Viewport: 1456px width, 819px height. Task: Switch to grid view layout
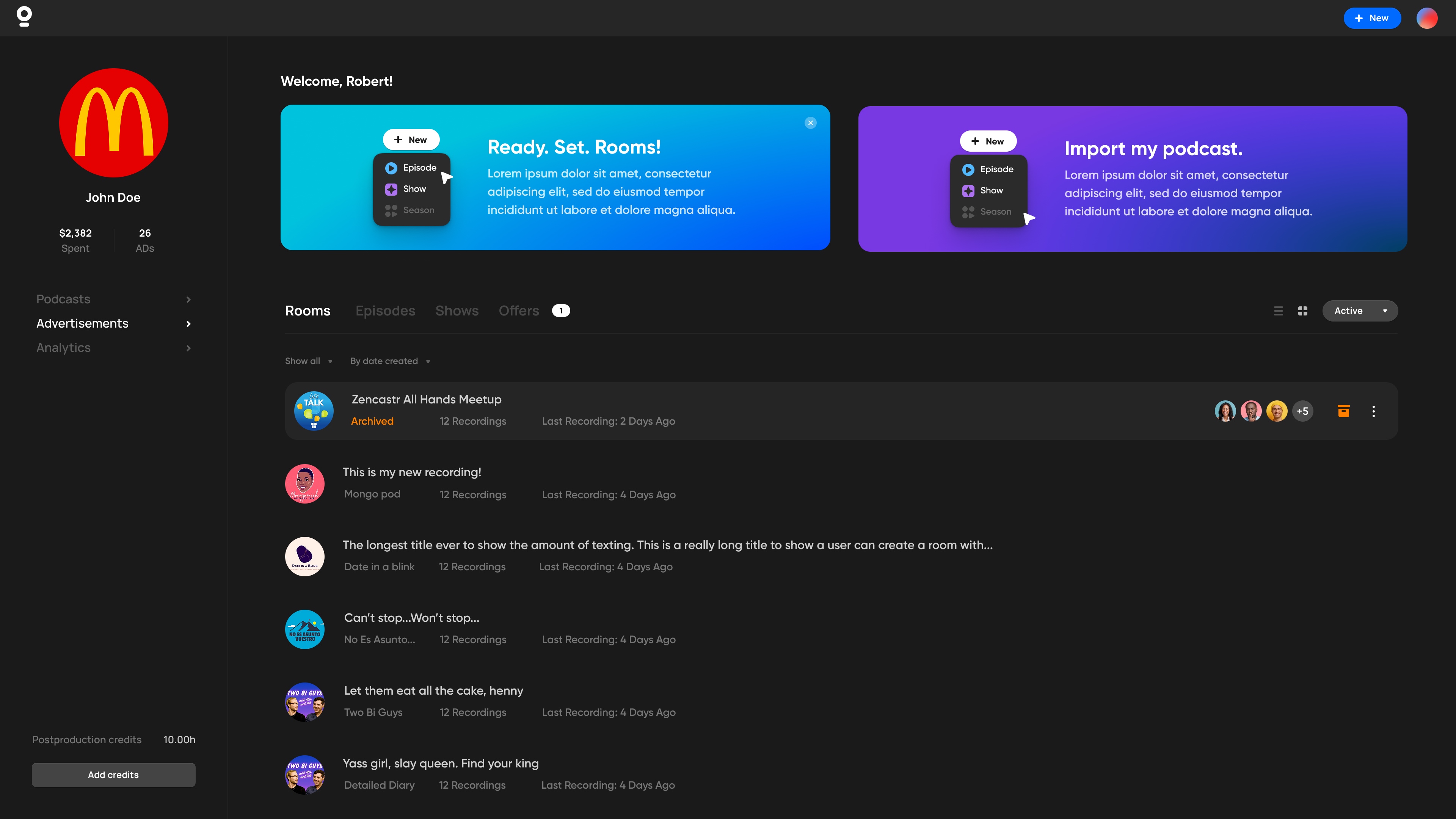coord(1302,311)
